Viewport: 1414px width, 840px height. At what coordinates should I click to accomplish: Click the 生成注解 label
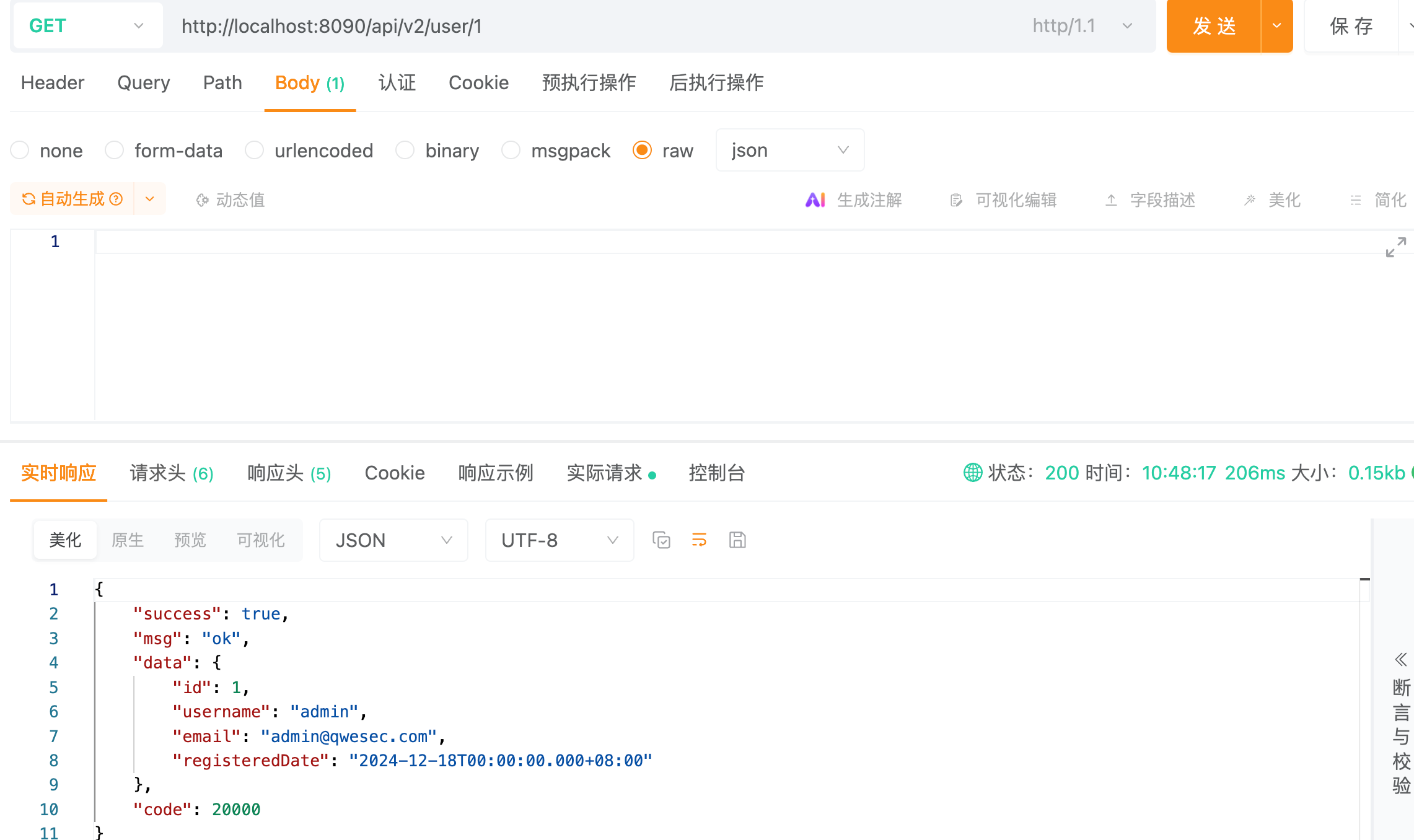[870, 200]
